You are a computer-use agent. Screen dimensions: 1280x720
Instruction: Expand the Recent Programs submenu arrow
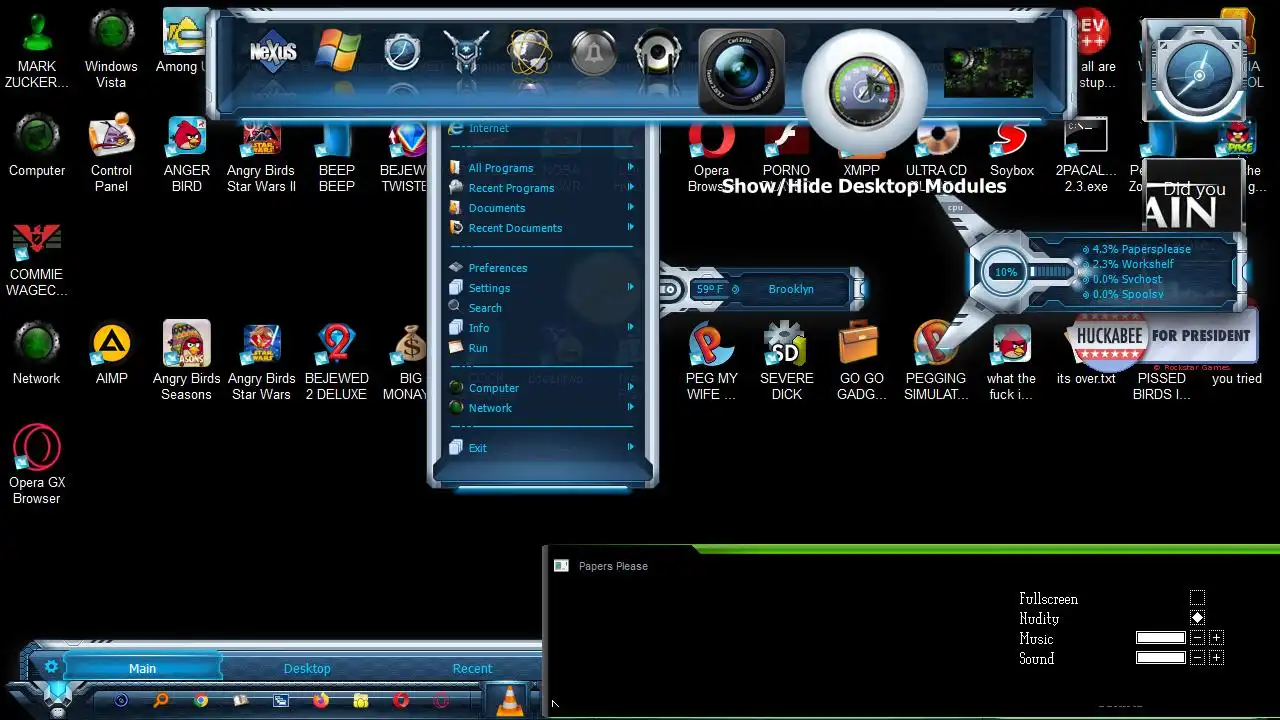click(x=631, y=187)
